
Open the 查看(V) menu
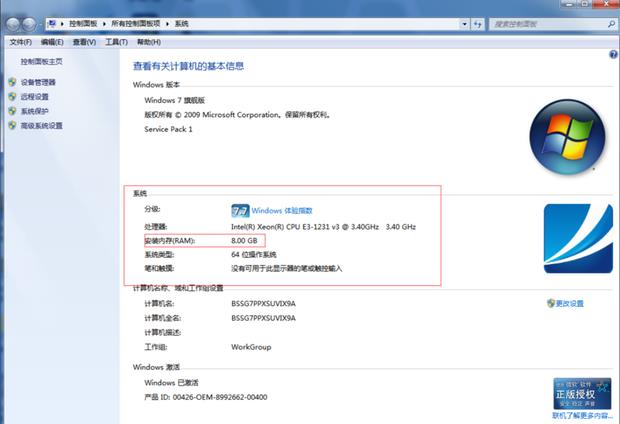(x=85, y=42)
